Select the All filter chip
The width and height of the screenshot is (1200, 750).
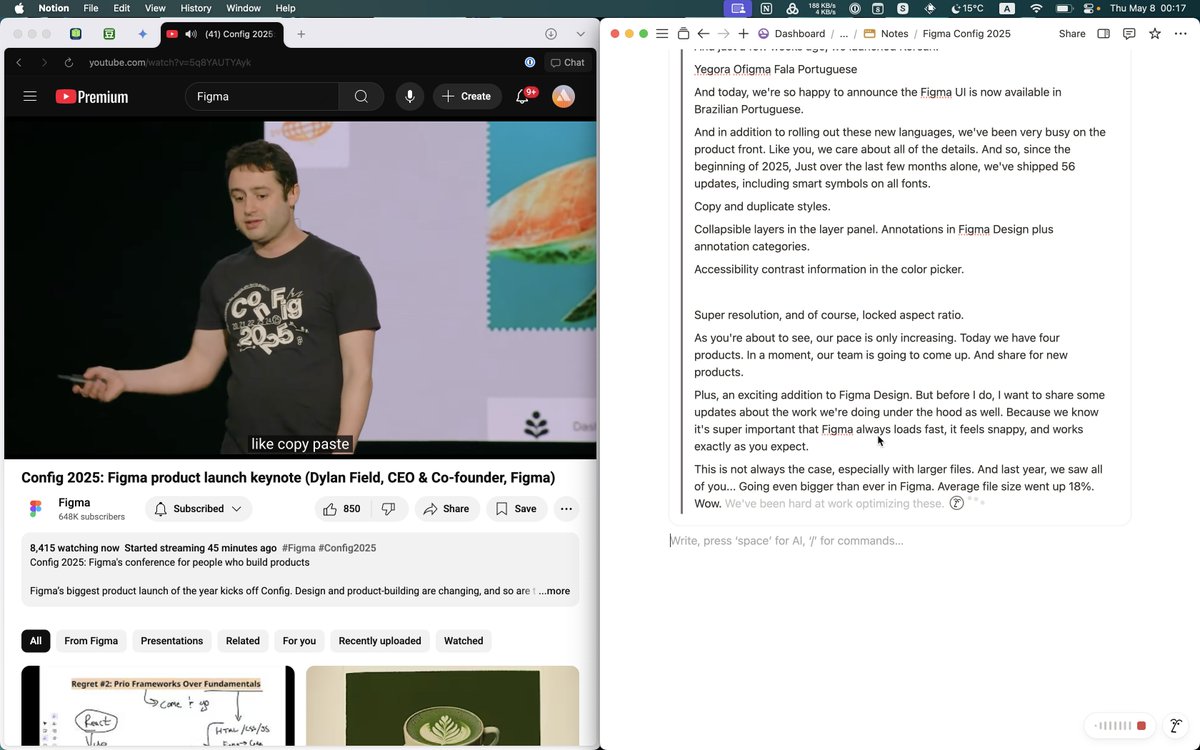pos(36,641)
